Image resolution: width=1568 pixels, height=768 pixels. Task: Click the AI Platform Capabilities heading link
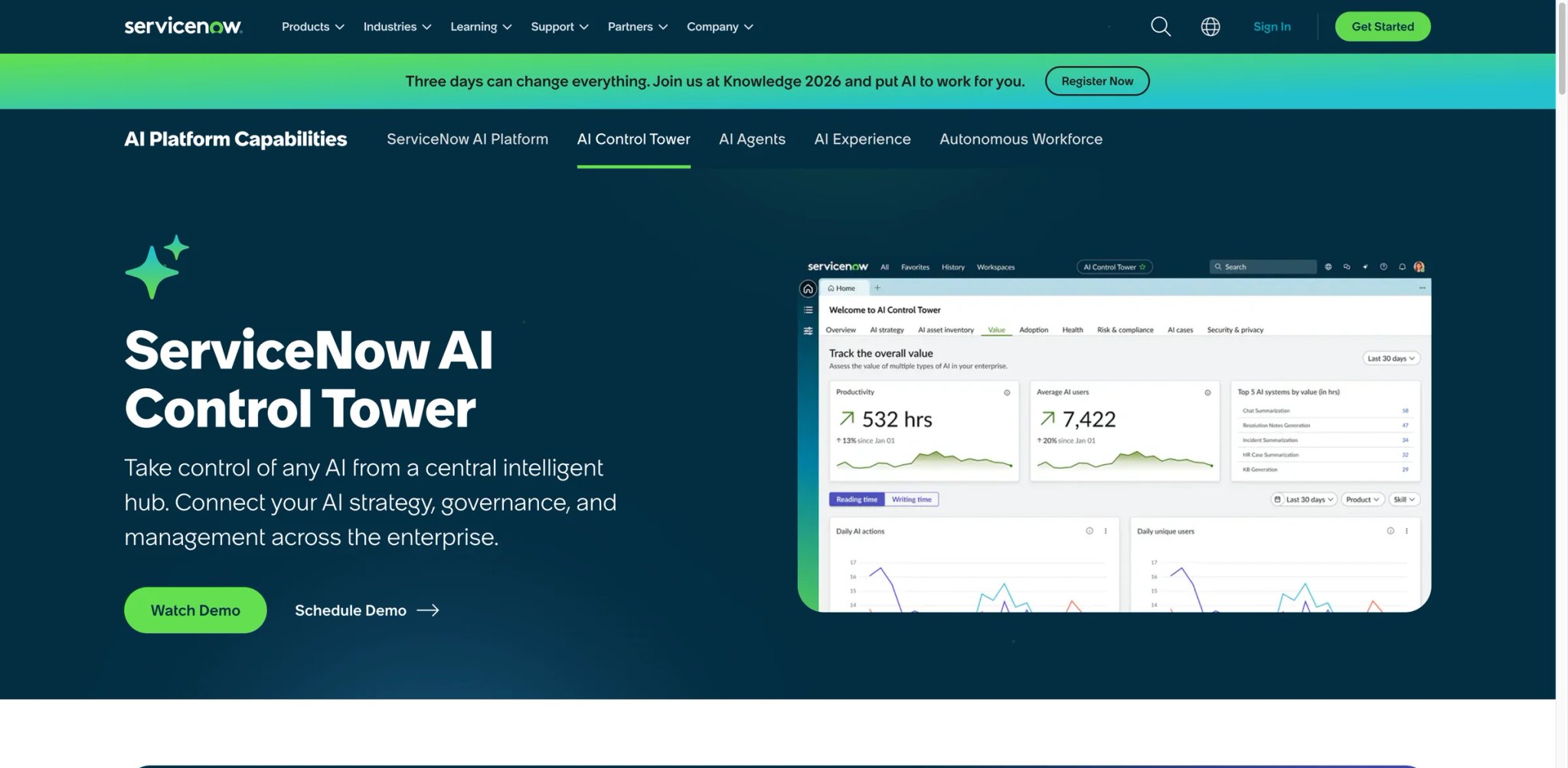click(x=236, y=139)
